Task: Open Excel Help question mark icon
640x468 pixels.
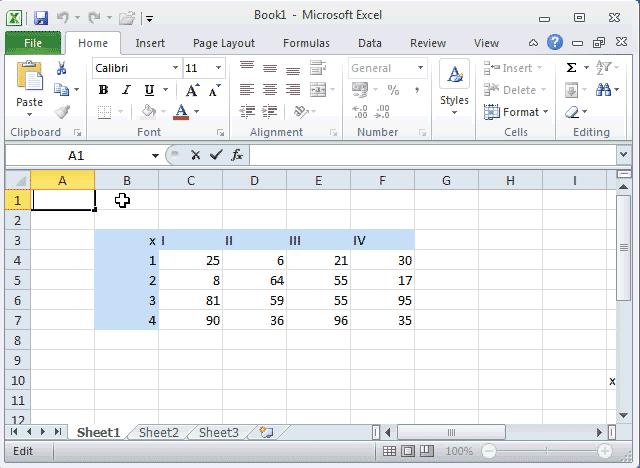Action: [x=555, y=42]
